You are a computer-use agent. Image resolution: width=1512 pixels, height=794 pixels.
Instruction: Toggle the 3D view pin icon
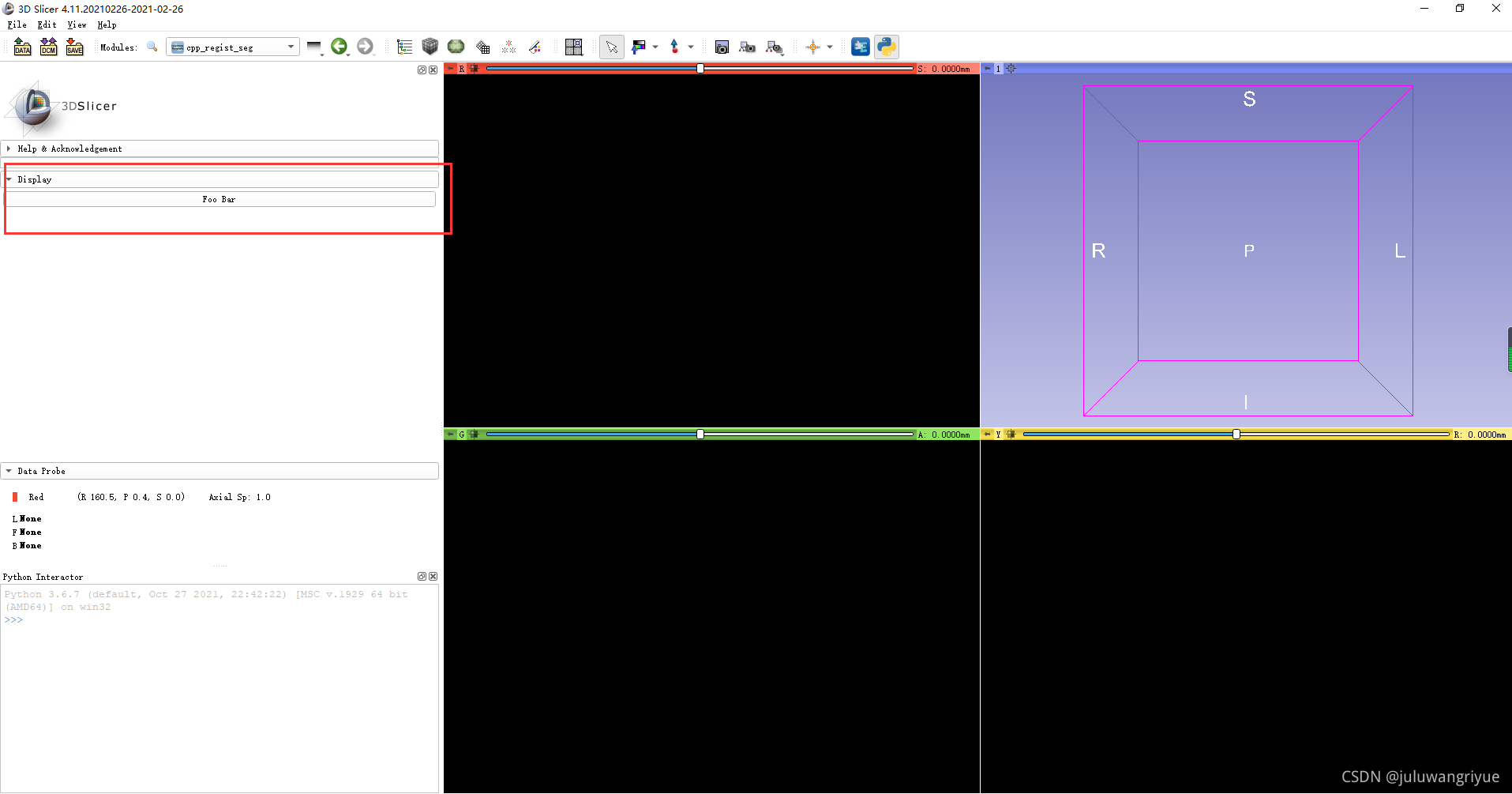[x=988, y=69]
